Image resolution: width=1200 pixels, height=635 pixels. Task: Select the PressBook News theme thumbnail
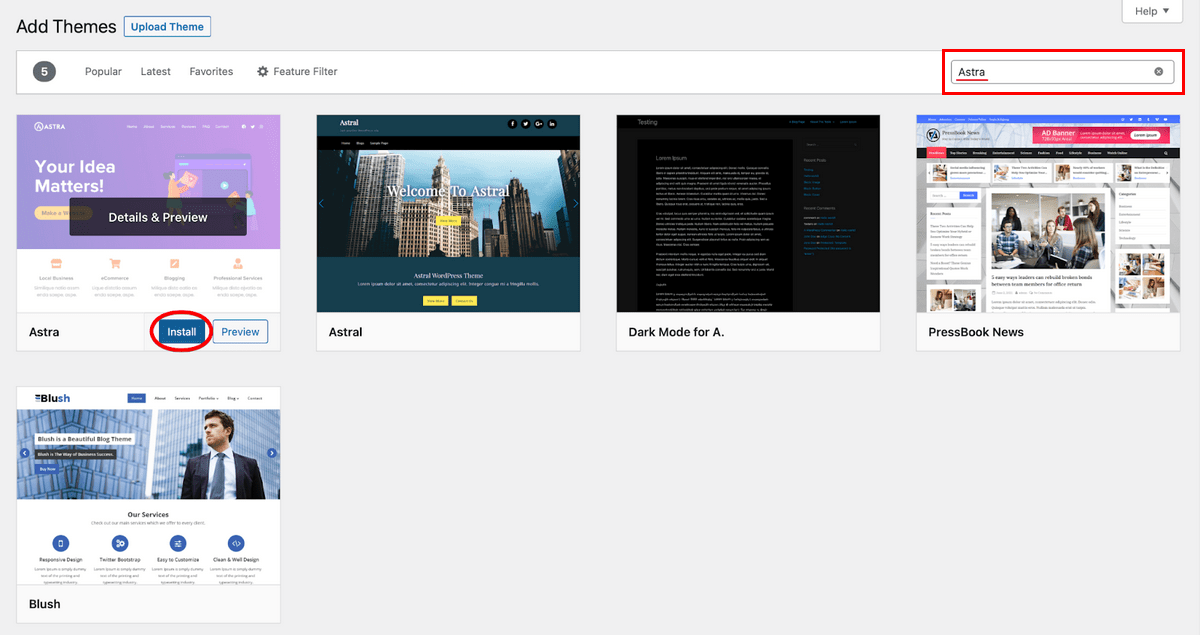point(1047,213)
